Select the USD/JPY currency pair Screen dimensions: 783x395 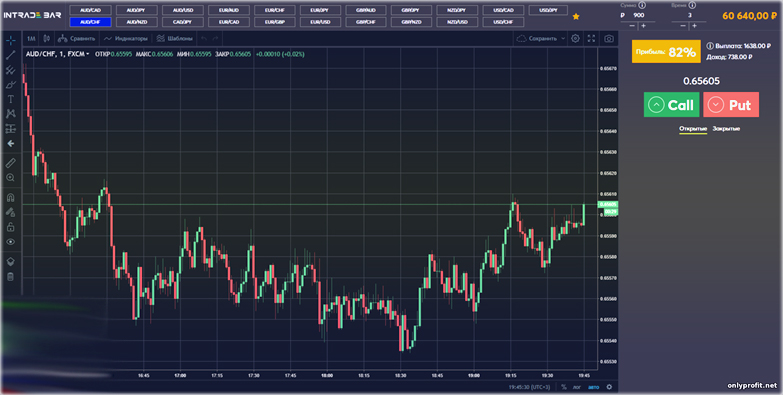[x=548, y=10]
